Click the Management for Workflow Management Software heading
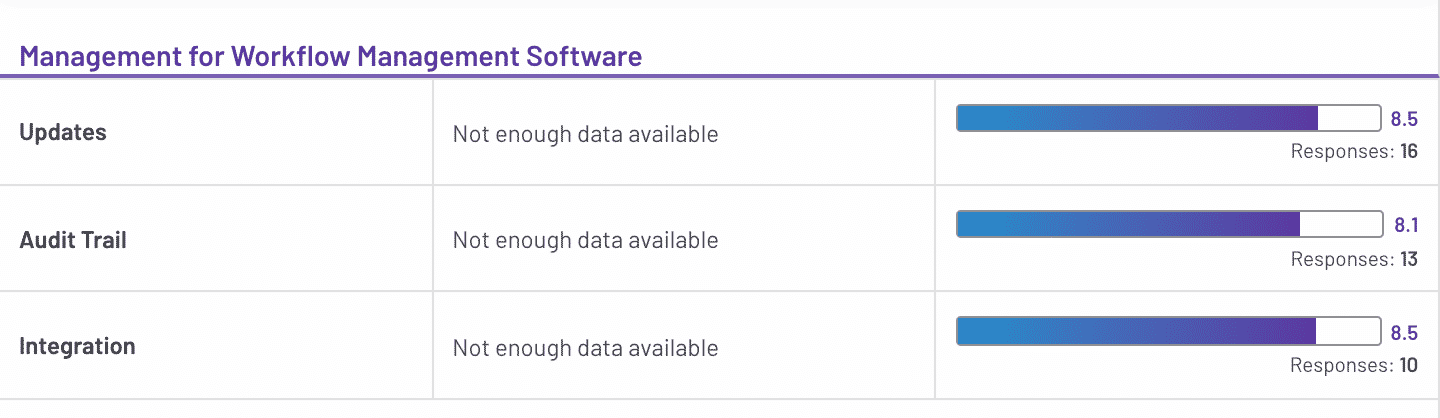Screen dimensions: 1440x418 [x=330, y=56]
